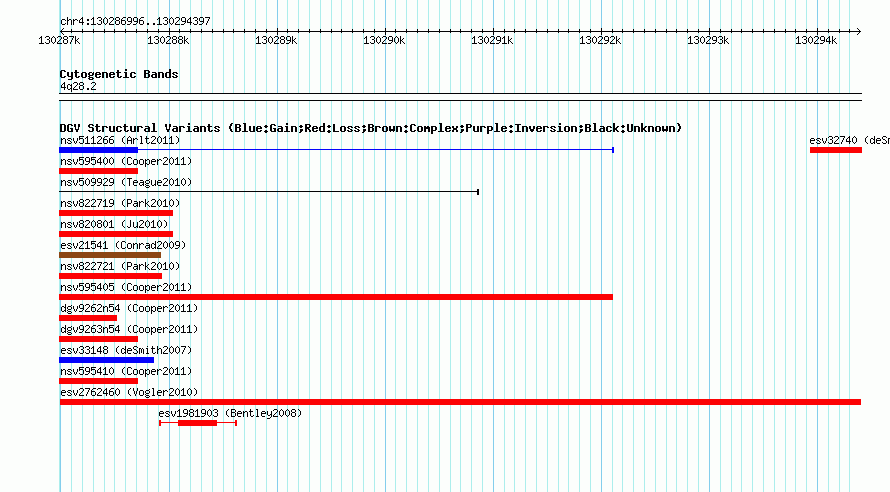Image resolution: width=890 pixels, height=492 pixels.
Task: Click the blue gain bar of esv33148
Action: [x=107, y=360]
